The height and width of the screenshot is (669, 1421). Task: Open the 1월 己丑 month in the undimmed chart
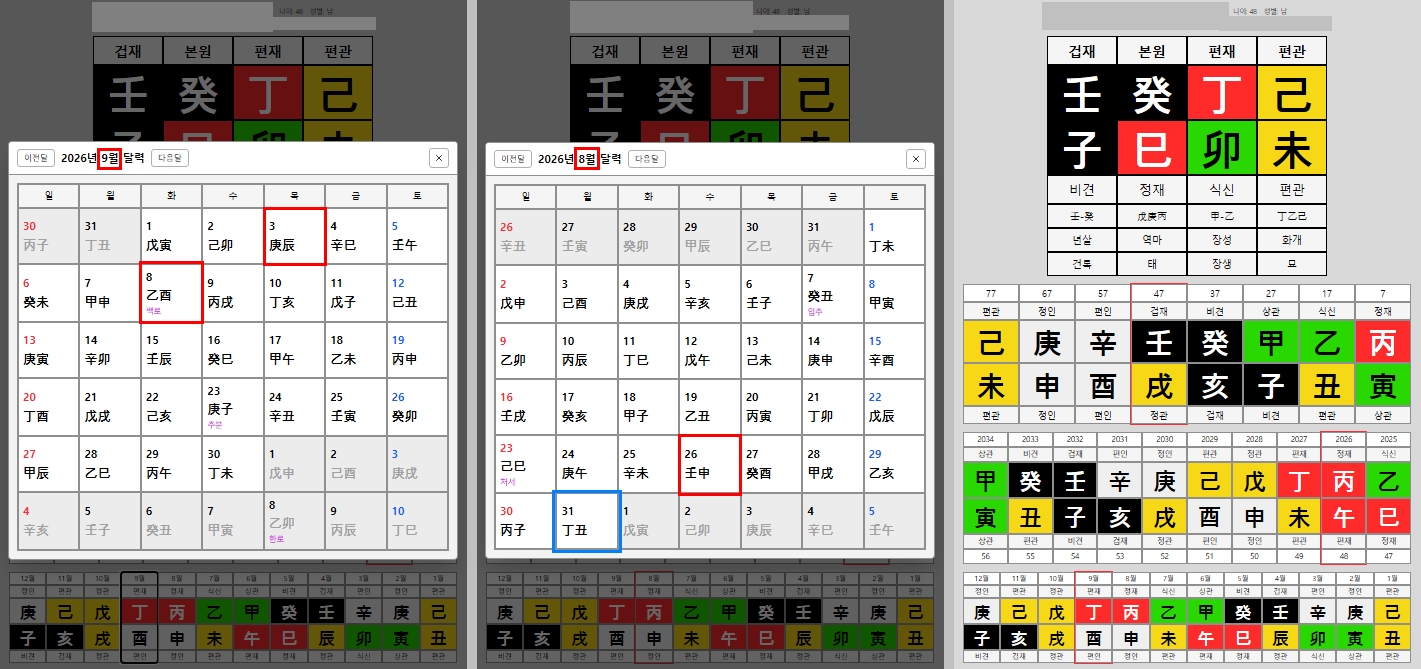click(x=1392, y=617)
